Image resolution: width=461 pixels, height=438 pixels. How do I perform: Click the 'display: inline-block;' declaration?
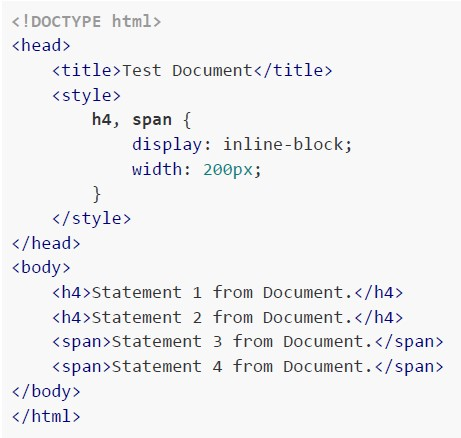(242, 145)
